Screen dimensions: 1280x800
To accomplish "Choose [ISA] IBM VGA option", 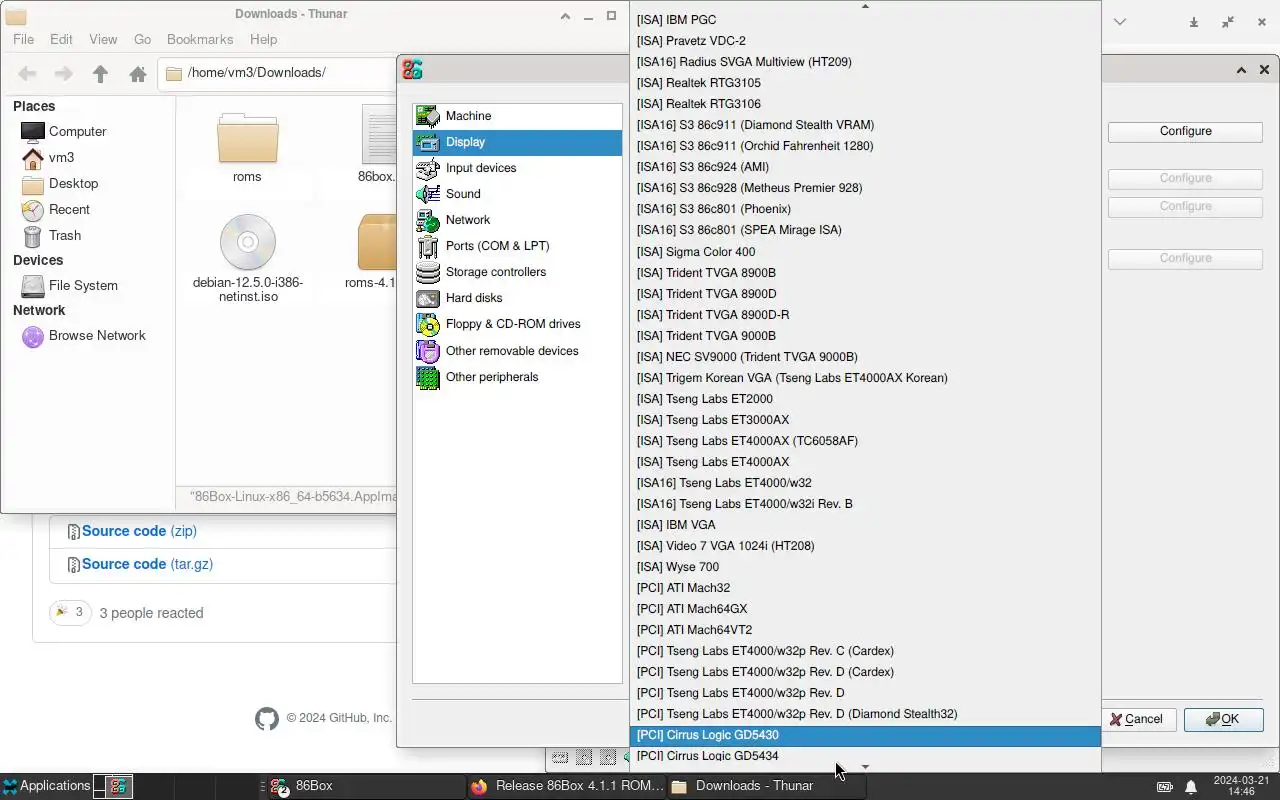I will pyautogui.click(x=865, y=525).
